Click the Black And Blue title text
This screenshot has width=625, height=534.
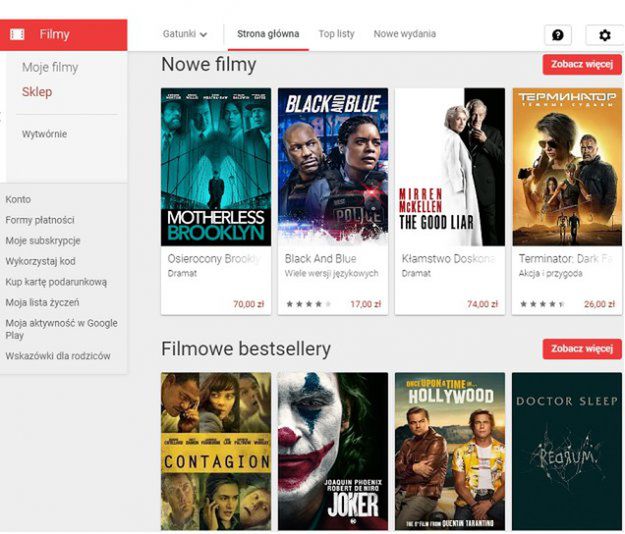point(320,259)
